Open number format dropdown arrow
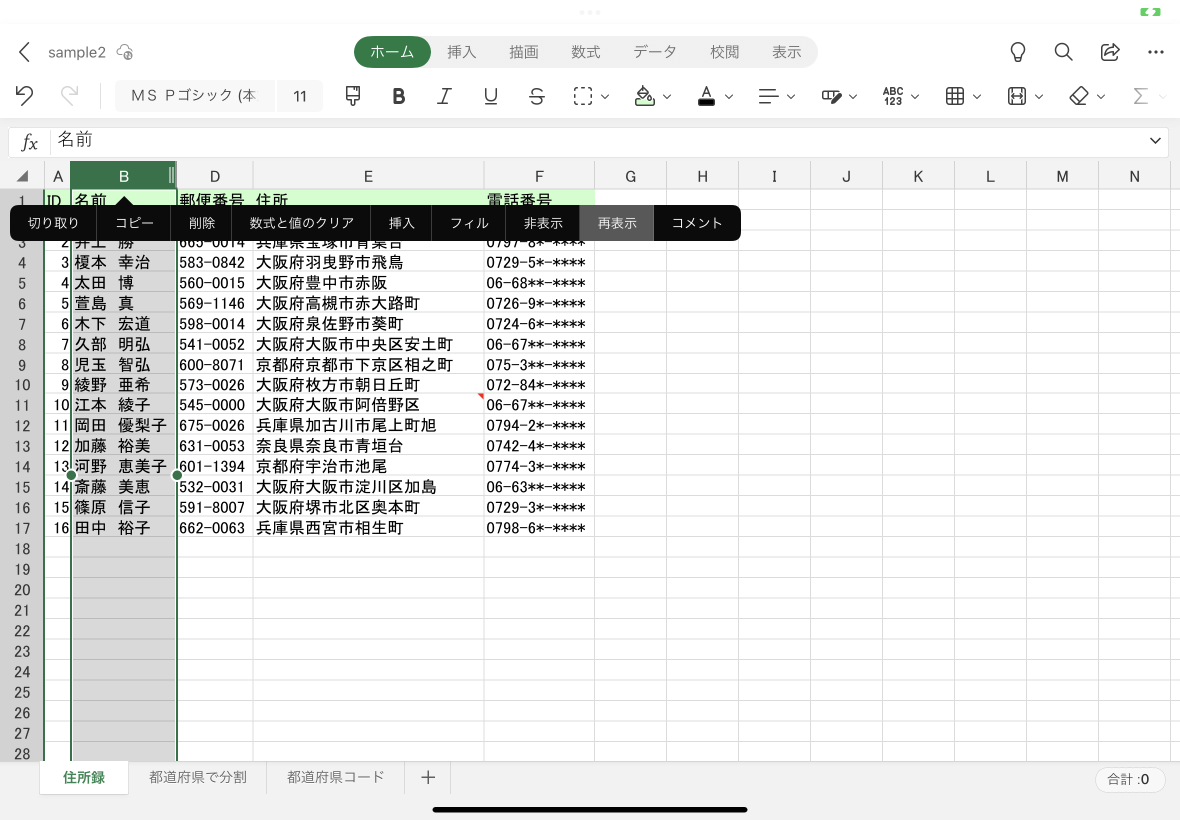 point(915,96)
